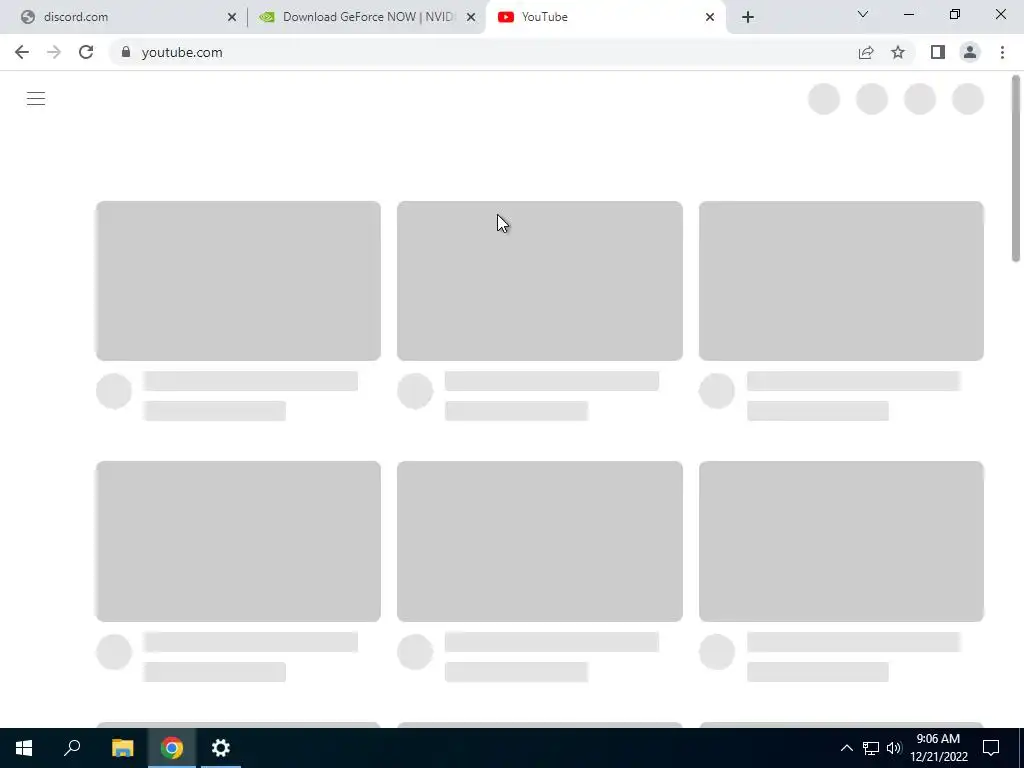Show hidden system tray icons
This screenshot has width=1024, height=768.
(x=846, y=748)
